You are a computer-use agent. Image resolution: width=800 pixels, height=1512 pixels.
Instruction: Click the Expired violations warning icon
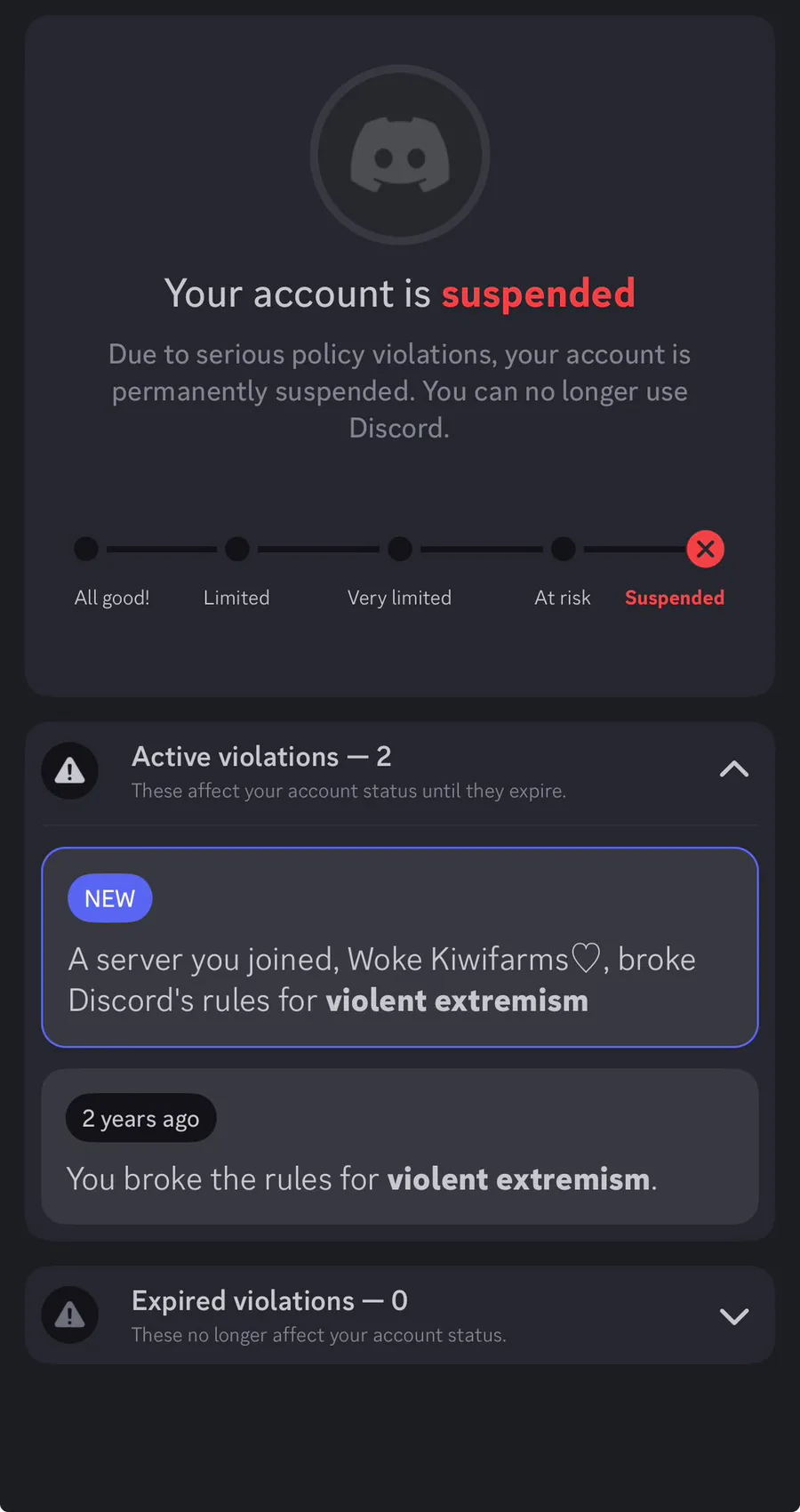click(x=69, y=1315)
